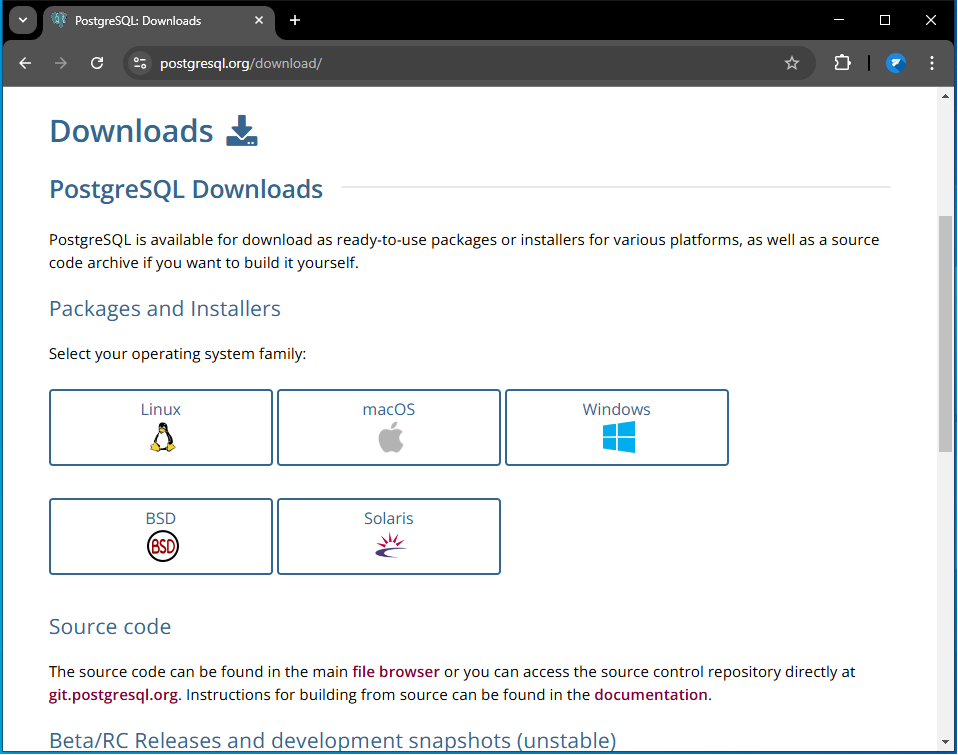The width and height of the screenshot is (958, 755).
Task: Go back to the previous page
Action: click(x=26, y=63)
